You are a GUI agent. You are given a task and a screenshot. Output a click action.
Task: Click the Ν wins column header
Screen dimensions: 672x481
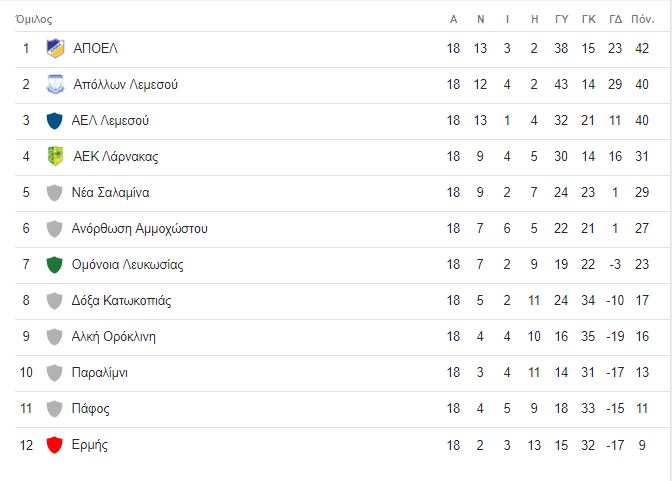pyautogui.click(x=480, y=19)
